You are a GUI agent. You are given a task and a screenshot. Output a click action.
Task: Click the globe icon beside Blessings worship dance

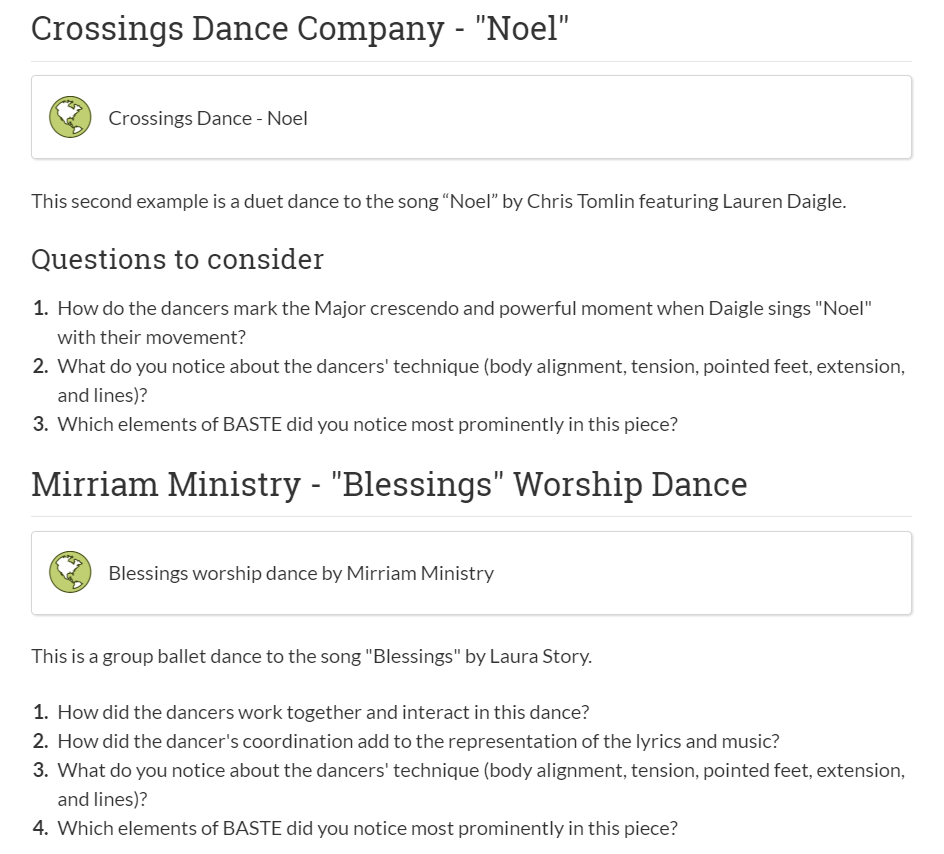tap(70, 572)
